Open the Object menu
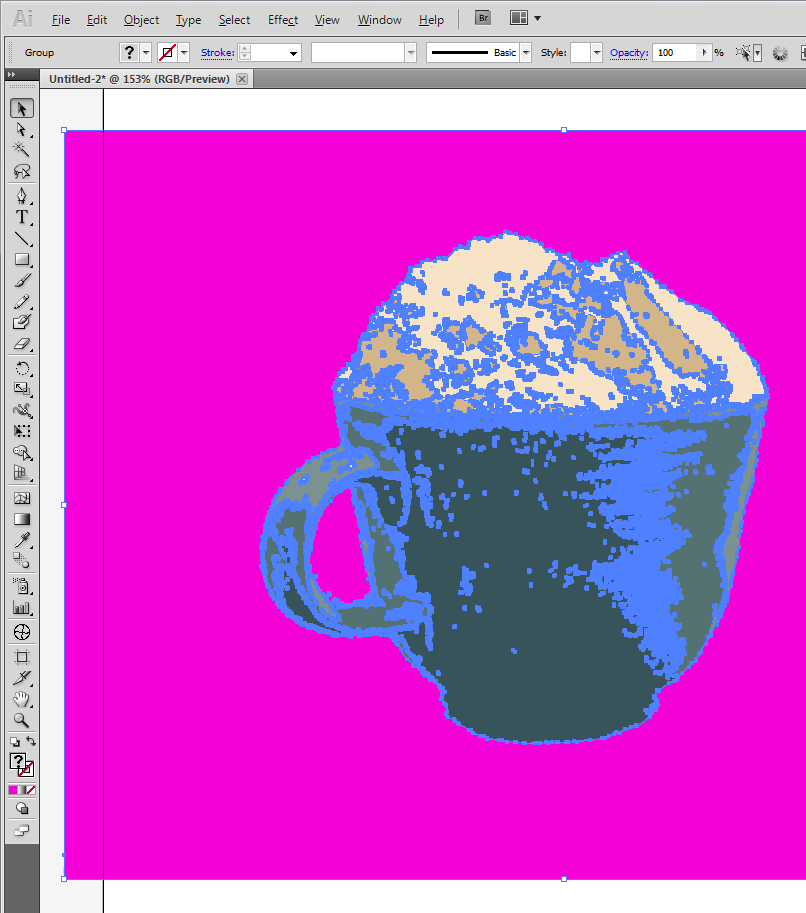The image size is (806, 913). (141, 20)
